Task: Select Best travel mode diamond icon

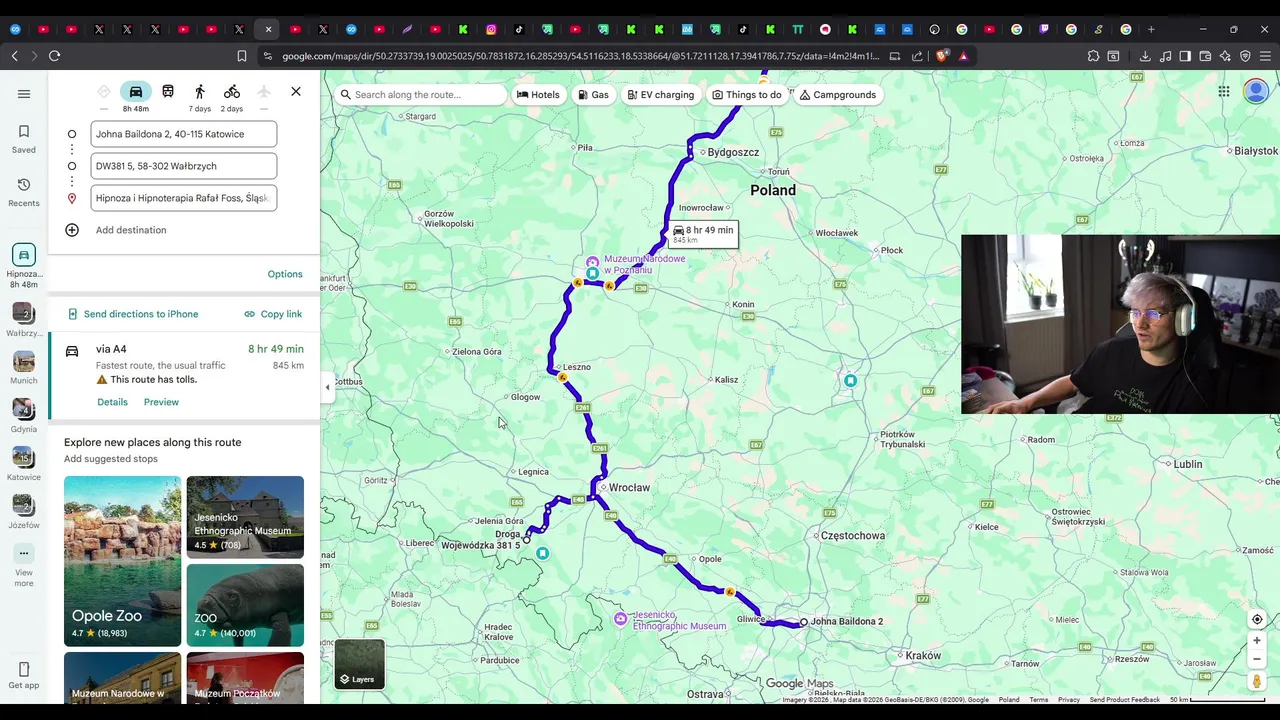Action: [x=104, y=92]
